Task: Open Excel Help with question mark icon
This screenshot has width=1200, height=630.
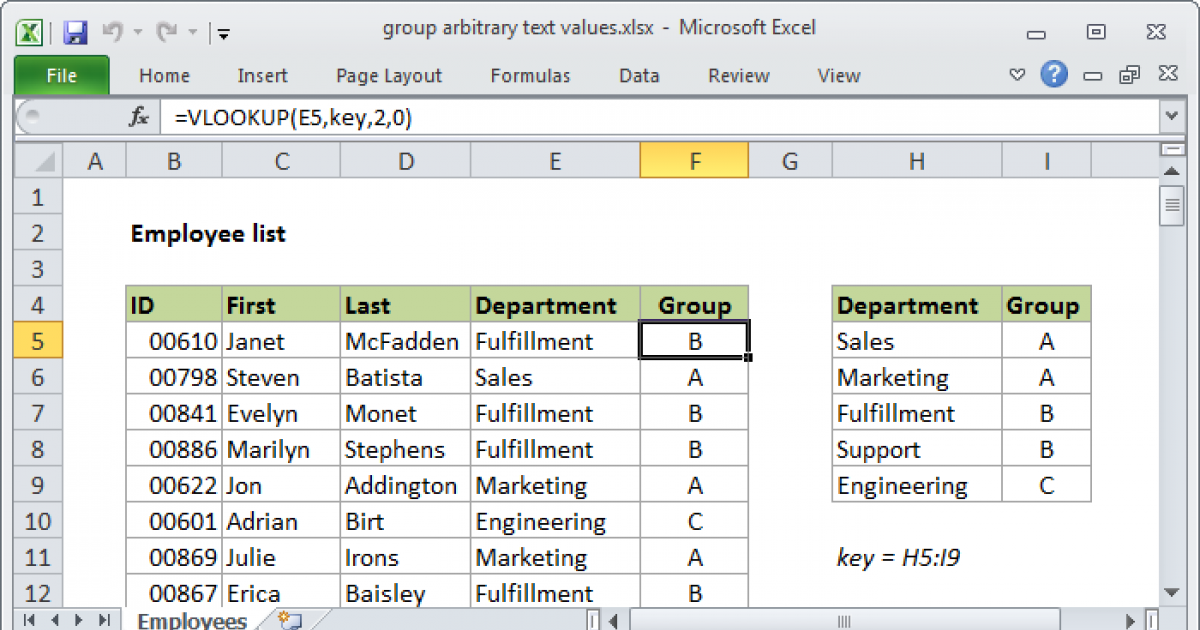Action: (1053, 75)
